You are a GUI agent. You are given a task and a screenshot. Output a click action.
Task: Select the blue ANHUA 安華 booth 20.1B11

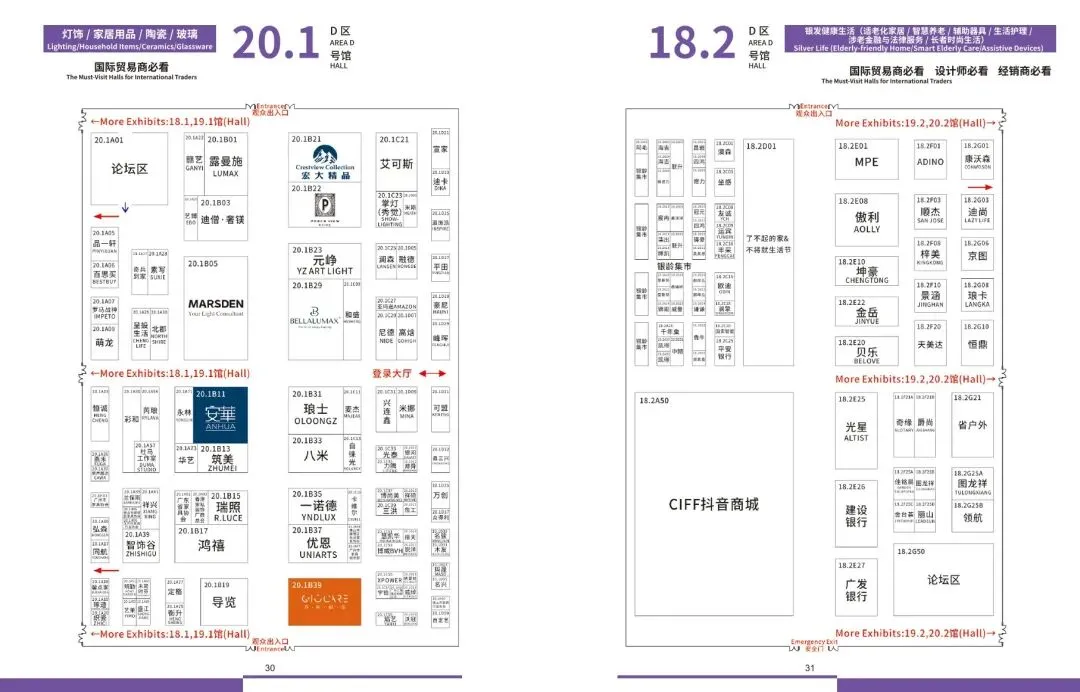pos(220,415)
